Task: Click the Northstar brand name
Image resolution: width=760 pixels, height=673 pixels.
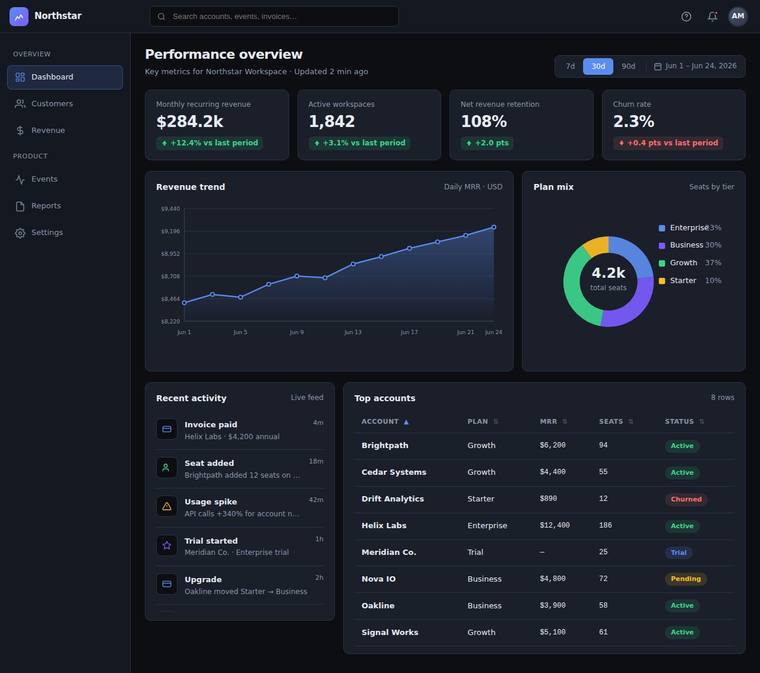Action: tap(58, 16)
